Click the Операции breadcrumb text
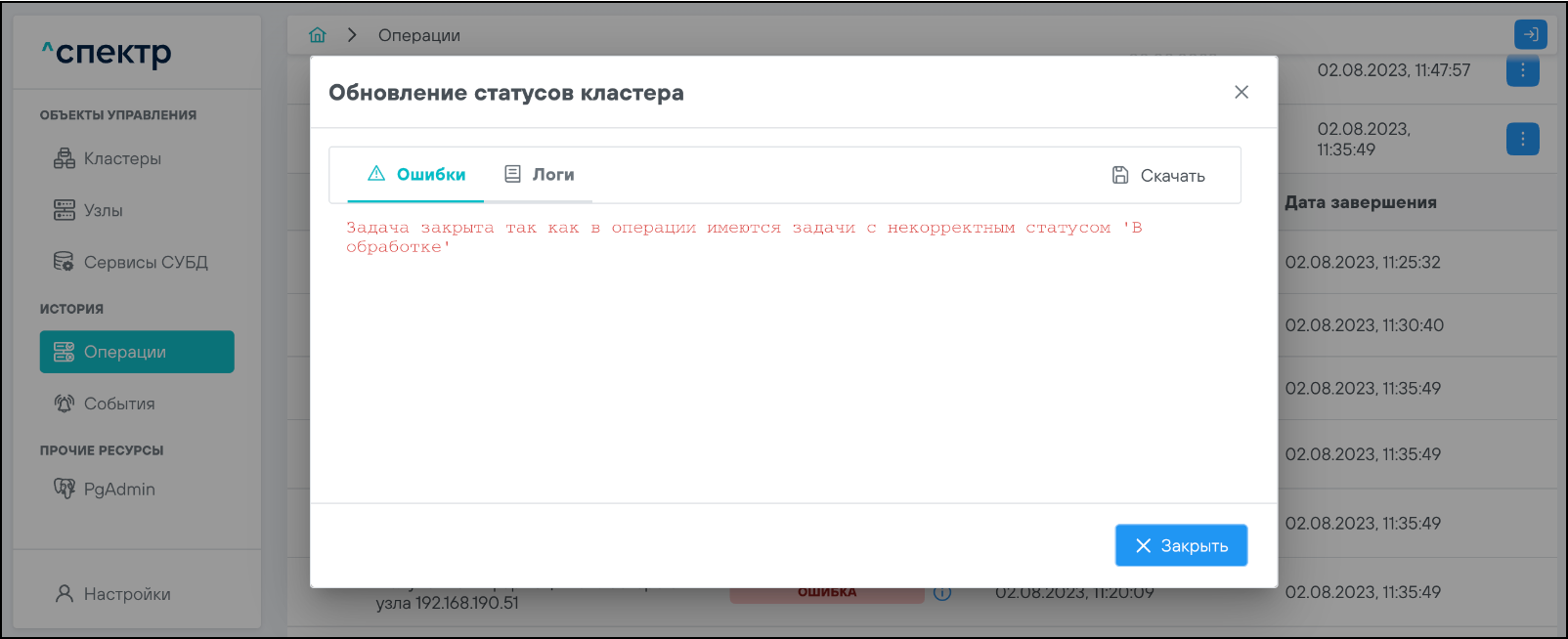The width and height of the screenshot is (1568, 639). [419, 35]
